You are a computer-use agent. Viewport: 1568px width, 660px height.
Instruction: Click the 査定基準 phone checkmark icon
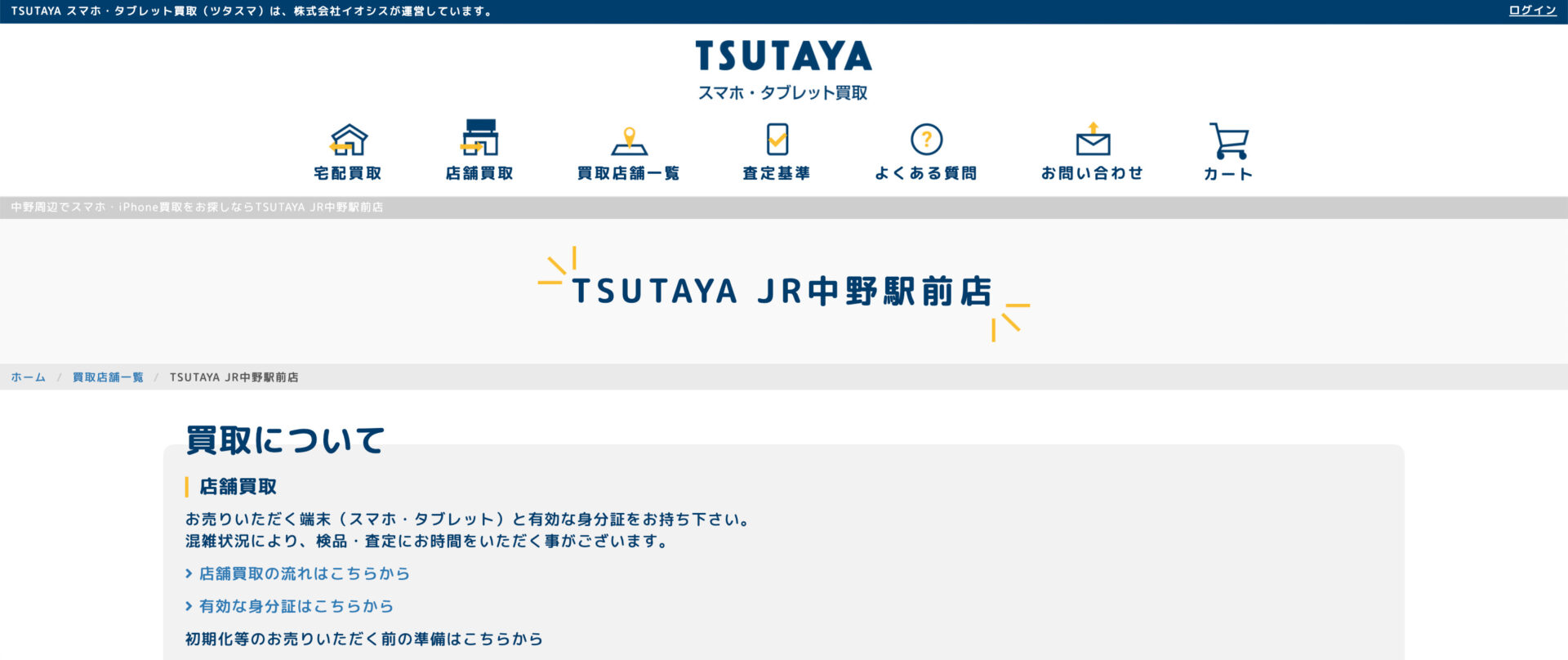tap(777, 139)
